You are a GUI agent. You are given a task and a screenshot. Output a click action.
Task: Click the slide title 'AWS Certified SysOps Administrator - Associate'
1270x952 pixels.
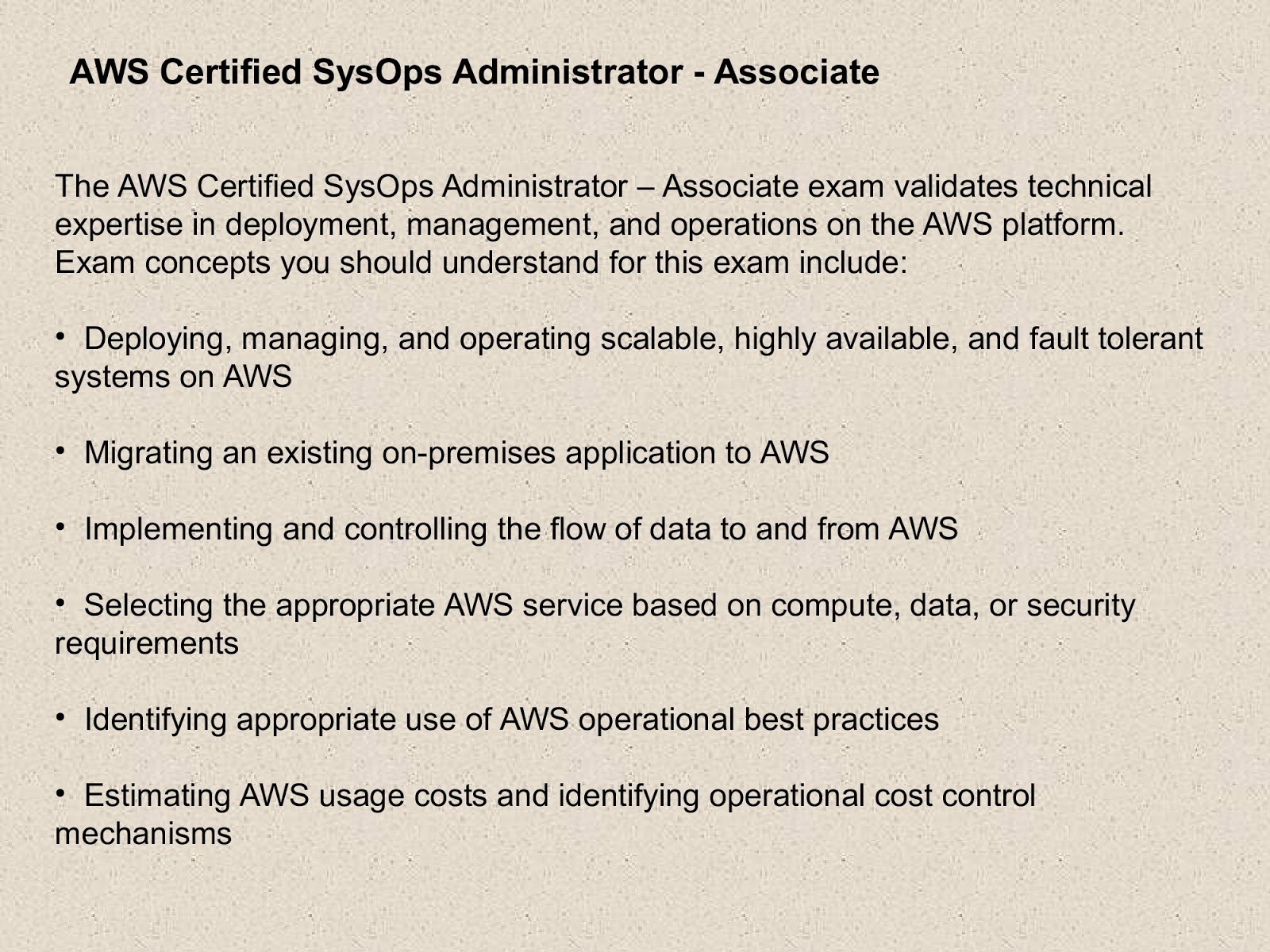pyautogui.click(x=474, y=72)
